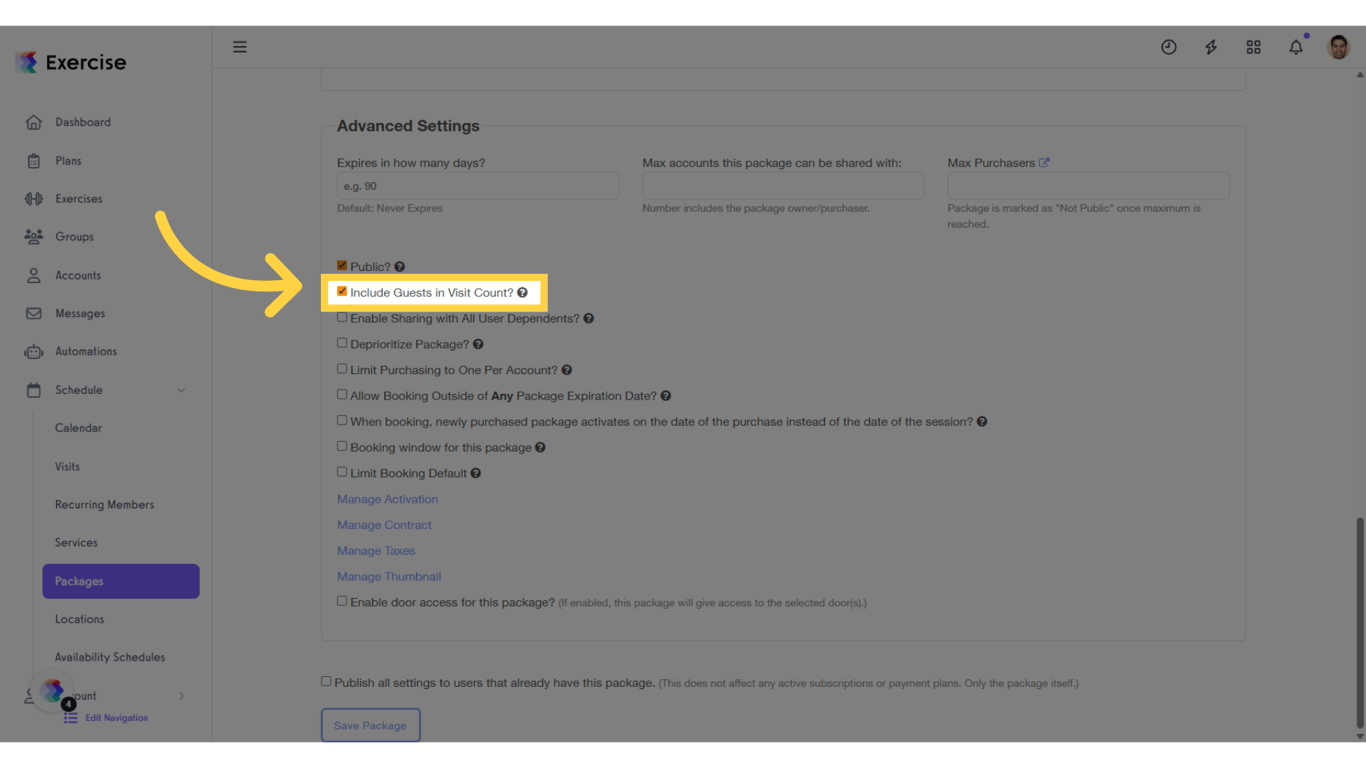Viewport: 1366px width, 768px height.
Task: Enable the Deprioritize Package checkbox
Action: click(341, 343)
